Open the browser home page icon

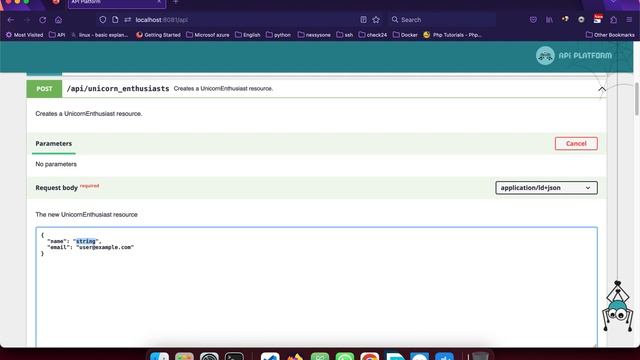[58, 20]
